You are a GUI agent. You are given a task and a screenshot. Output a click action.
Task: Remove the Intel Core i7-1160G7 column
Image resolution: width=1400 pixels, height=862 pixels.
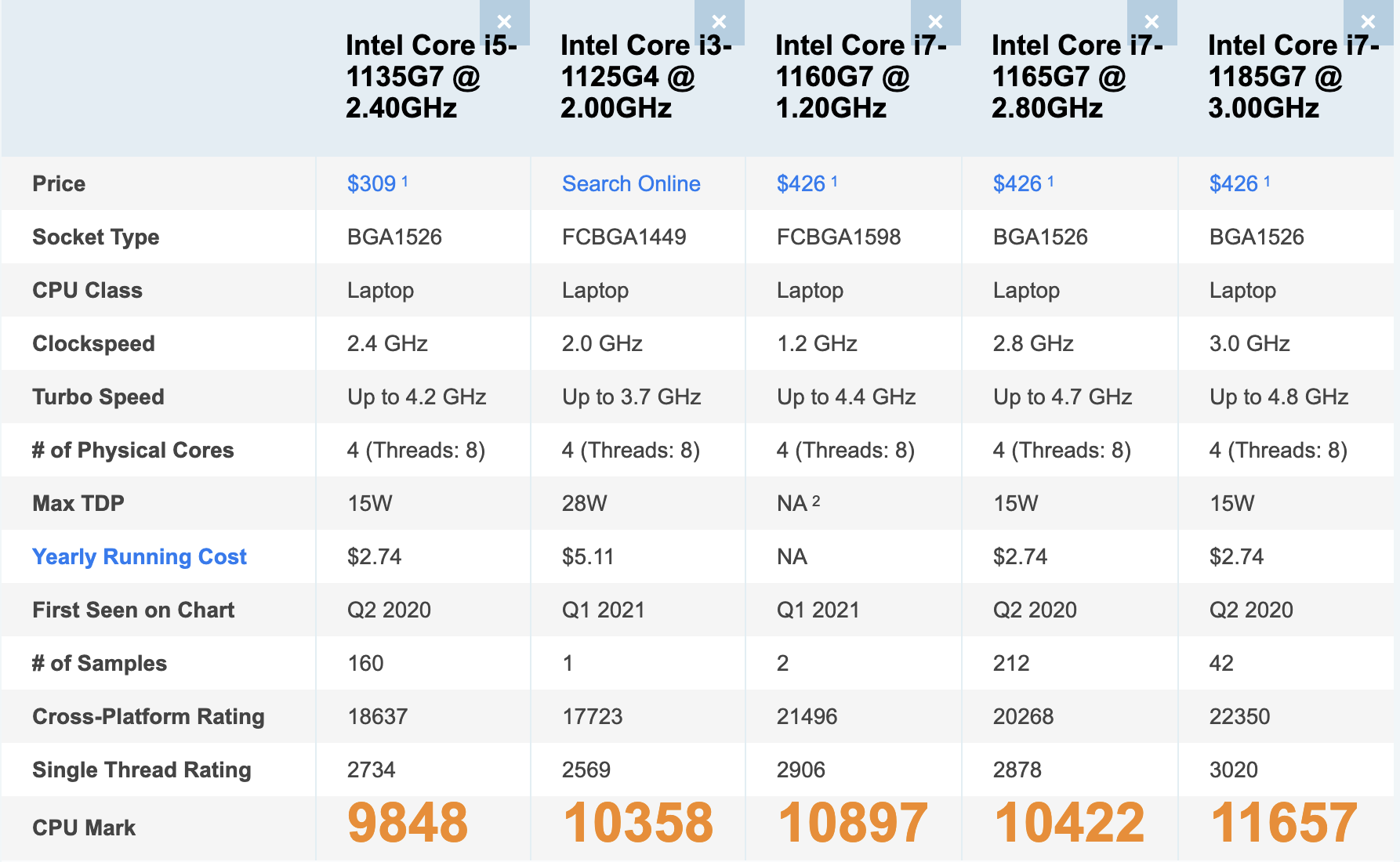coord(935,22)
